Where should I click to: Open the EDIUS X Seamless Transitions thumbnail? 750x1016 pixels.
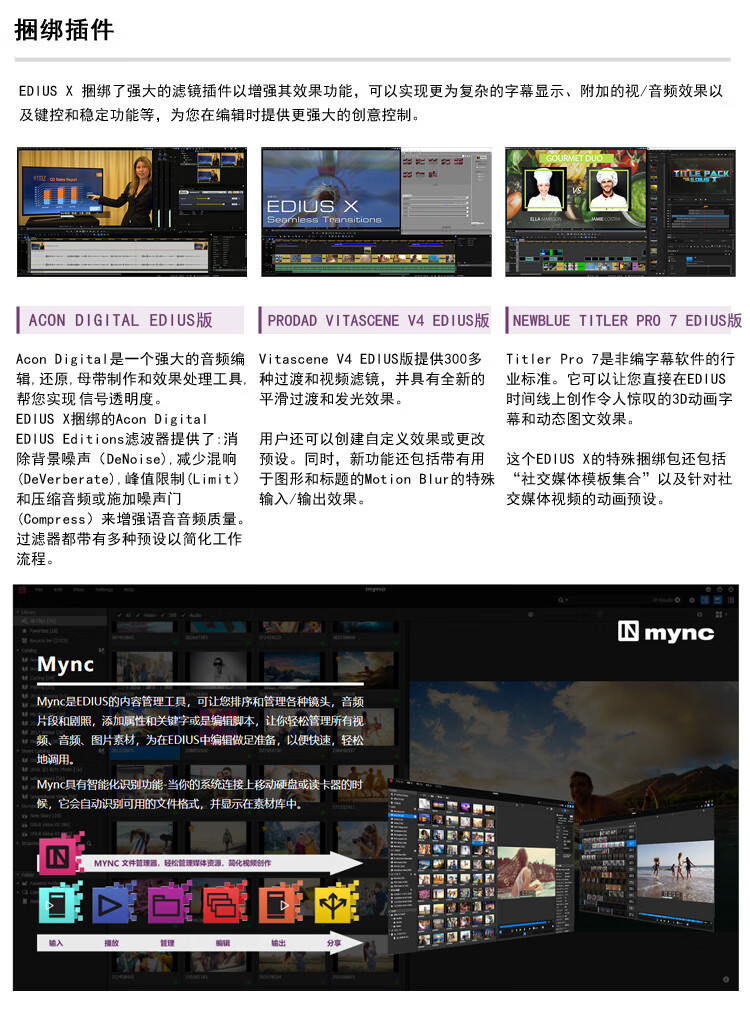[376, 212]
